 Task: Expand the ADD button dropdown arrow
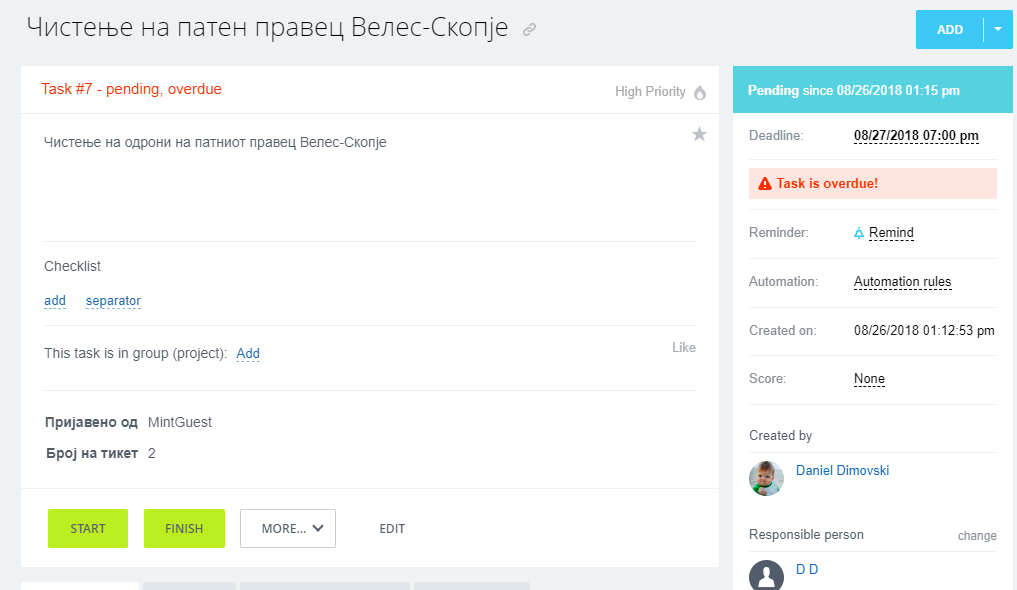pyautogui.click(x=997, y=30)
